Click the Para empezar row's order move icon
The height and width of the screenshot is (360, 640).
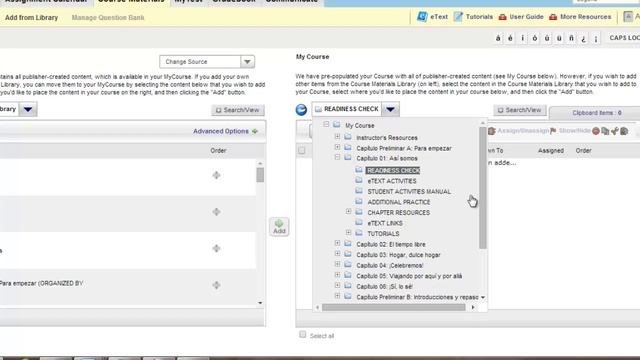[x=216, y=285]
